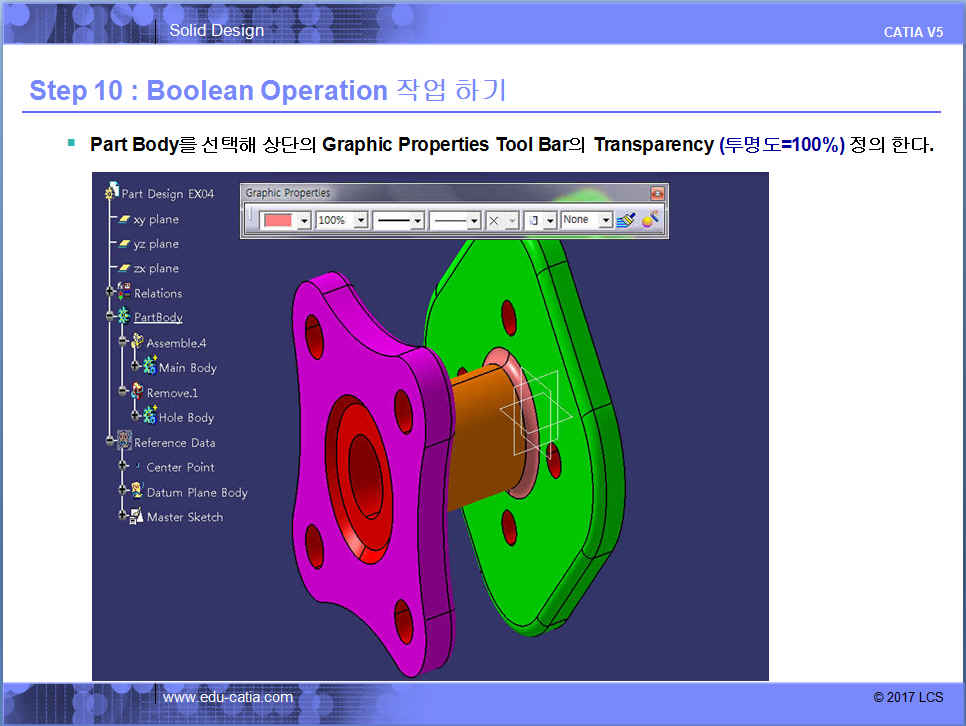Click the Graphic Properties Wizard icon
Screen dimensions: 966x726
coord(650,220)
